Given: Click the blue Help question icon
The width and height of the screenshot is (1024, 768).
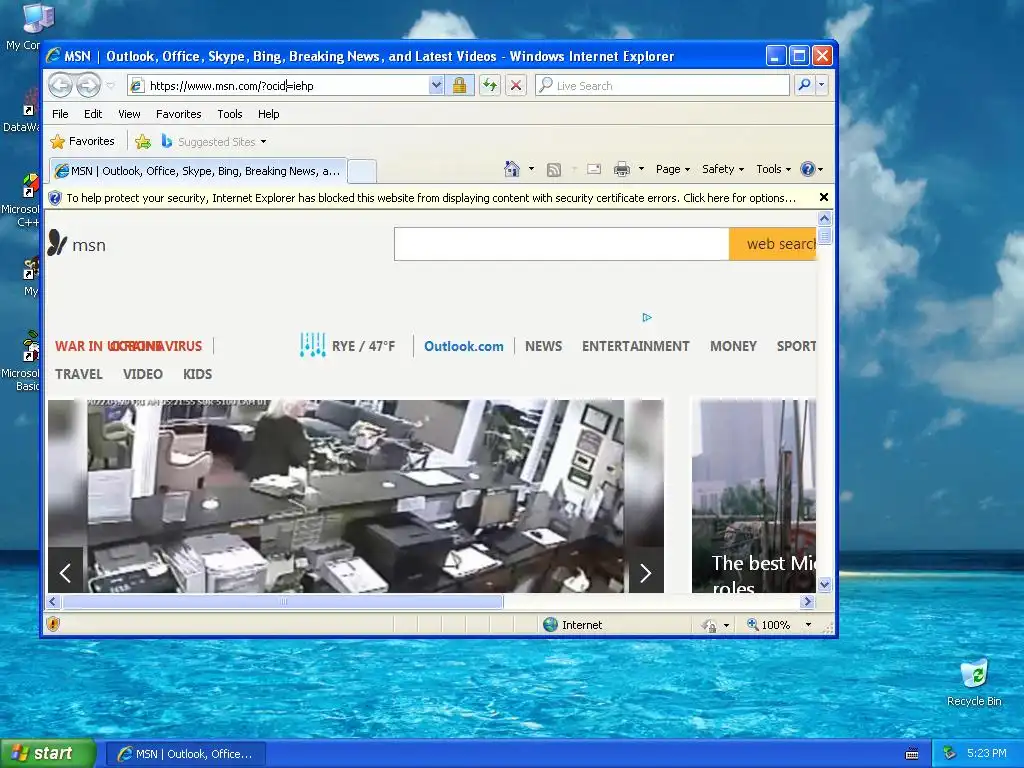Looking at the screenshot, I should click(808, 169).
